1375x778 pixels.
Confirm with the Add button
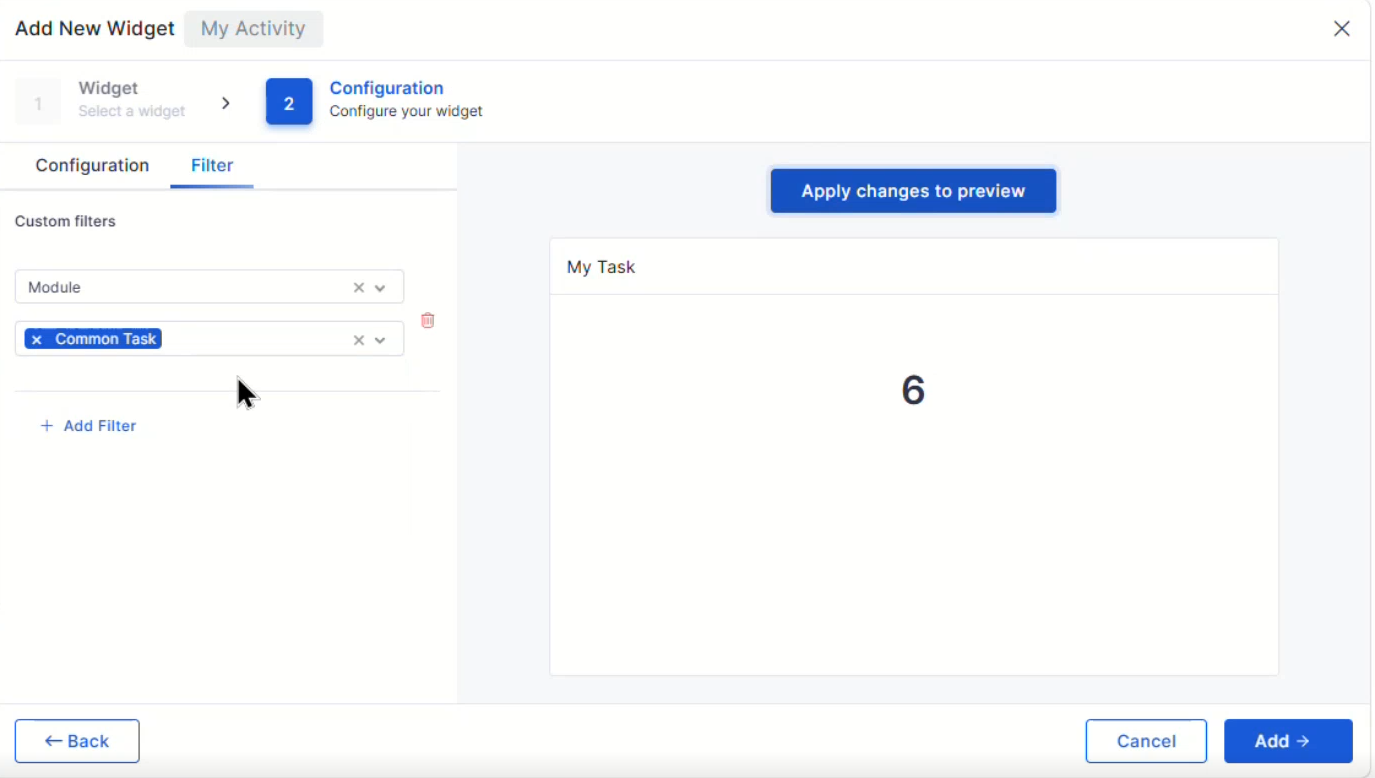pyautogui.click(x=1288, y=741)
